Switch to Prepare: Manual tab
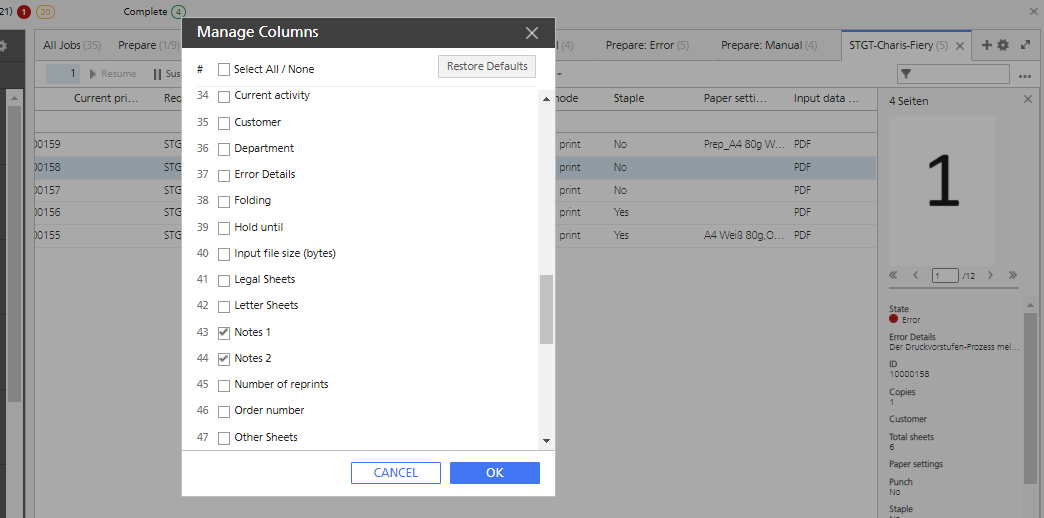 coord(768,45)
